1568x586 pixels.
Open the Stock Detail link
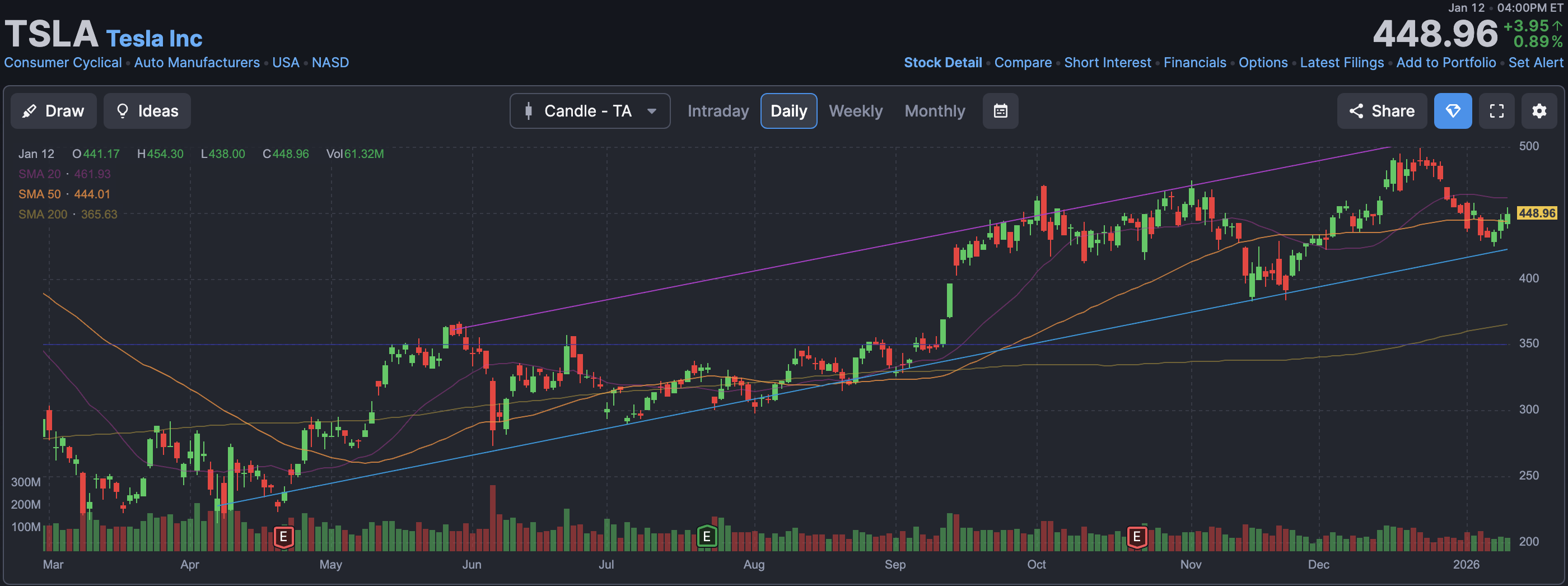pos(942,62)
